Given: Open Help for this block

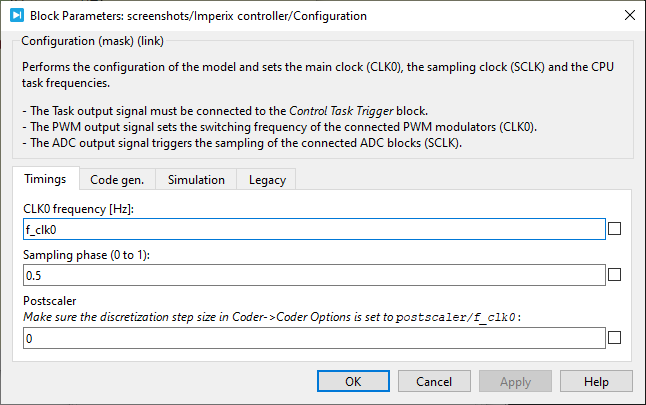Looking at the screenshot, I should coord(596,381).
